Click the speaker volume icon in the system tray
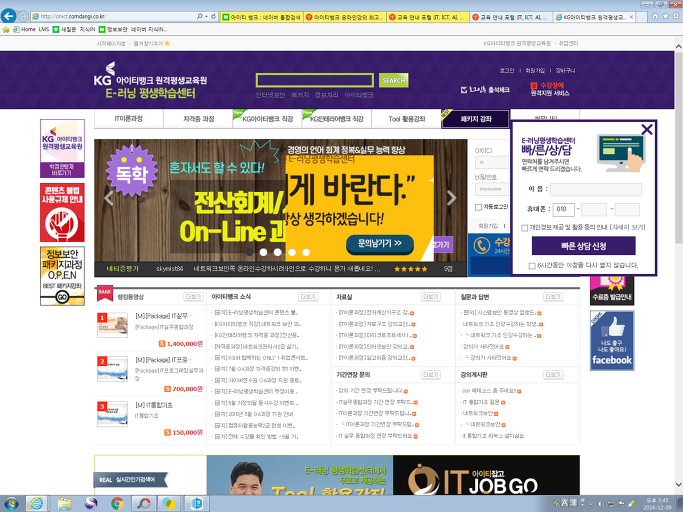 (601, 504)
